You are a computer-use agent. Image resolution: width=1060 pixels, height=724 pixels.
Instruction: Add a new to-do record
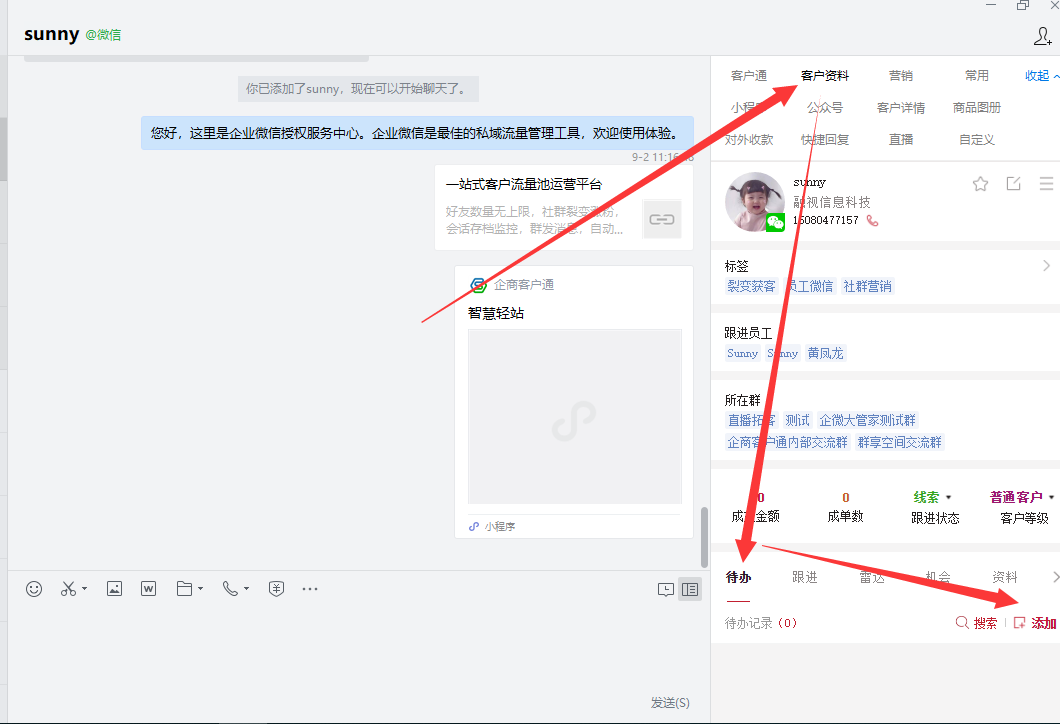(1035, 623)
